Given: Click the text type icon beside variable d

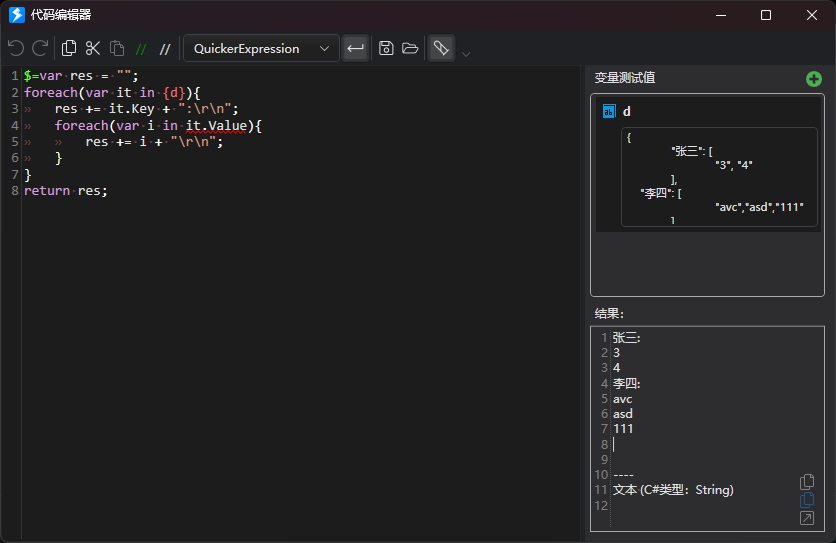Looking at the screenshot, I should 609,111.
